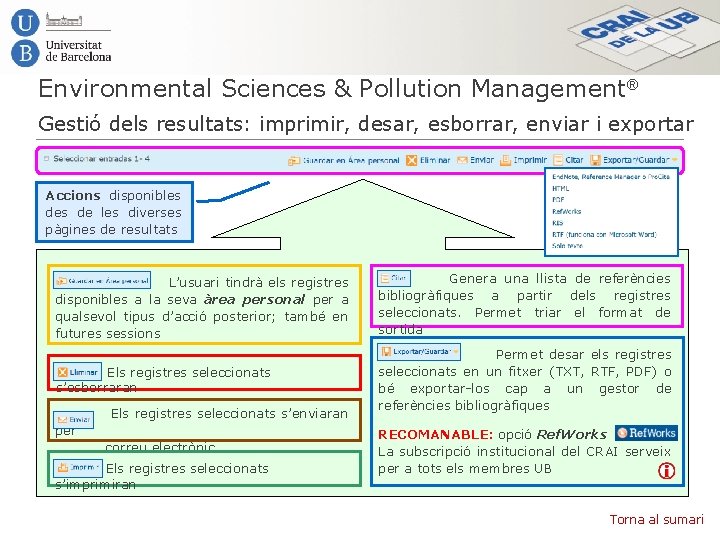Tick the 'Seleccionar entradas 1-4' checkbox

click(46, 158)
